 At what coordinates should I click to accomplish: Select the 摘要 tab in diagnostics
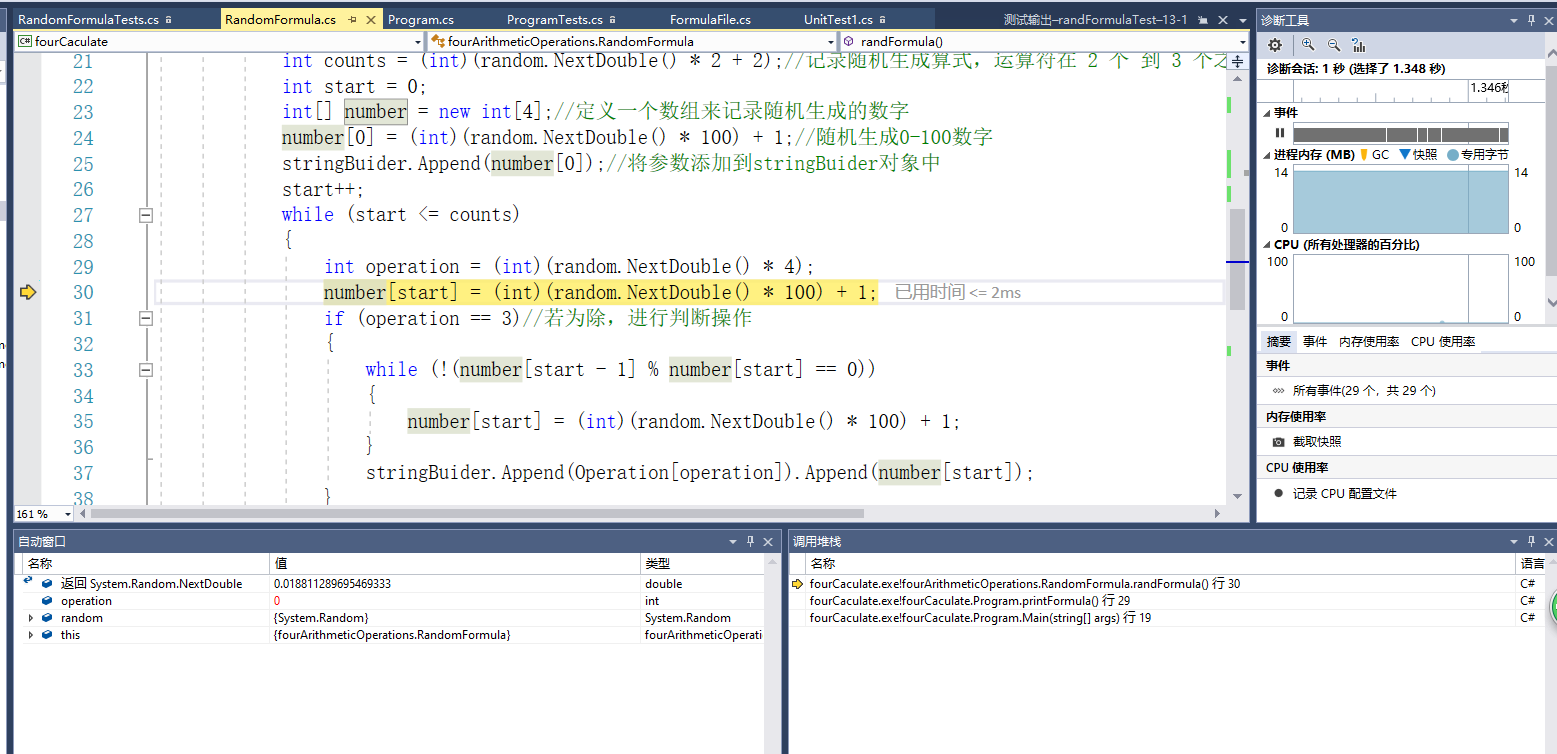(1278, 341)
